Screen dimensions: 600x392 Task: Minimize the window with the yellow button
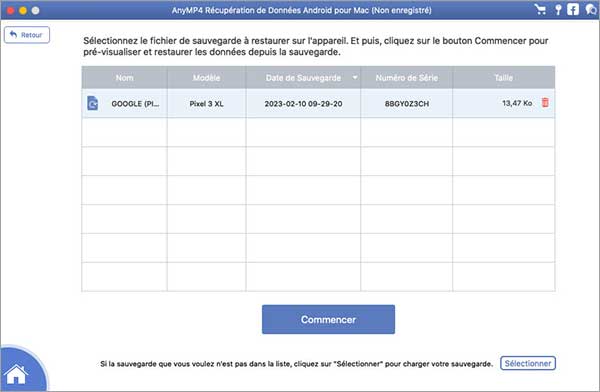pyautogui.click(x=23, y=10)
